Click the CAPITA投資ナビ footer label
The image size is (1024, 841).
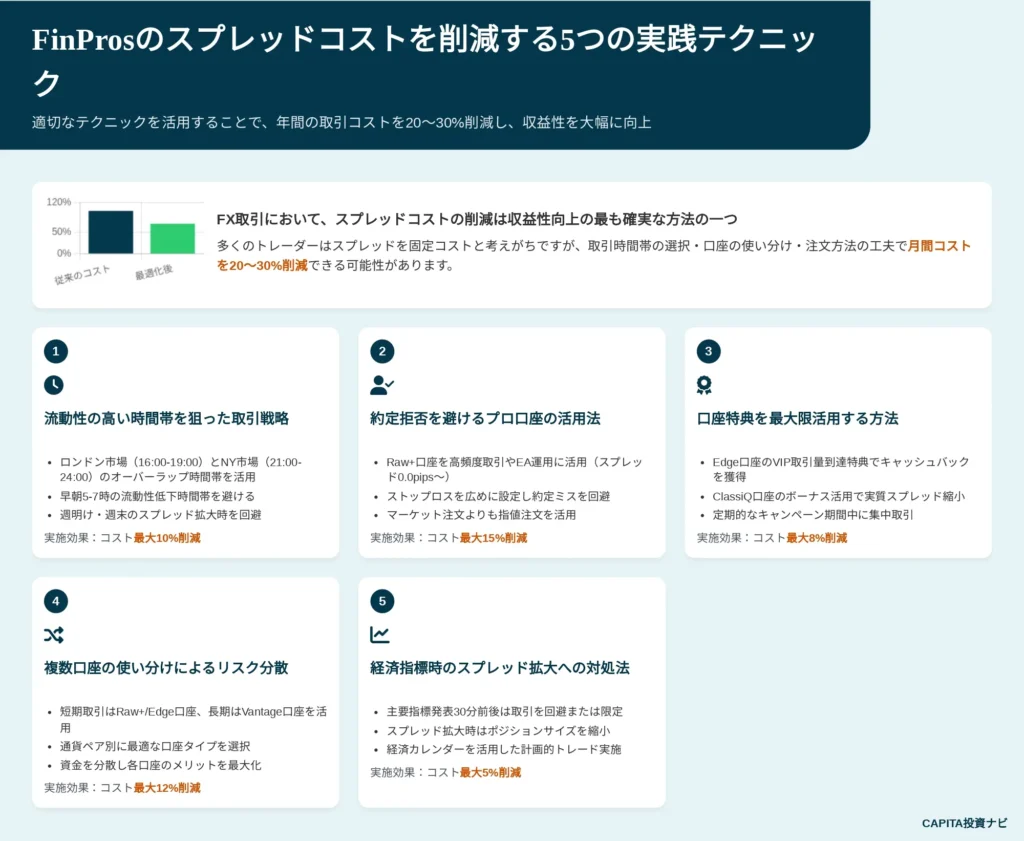tap(965, 823)
